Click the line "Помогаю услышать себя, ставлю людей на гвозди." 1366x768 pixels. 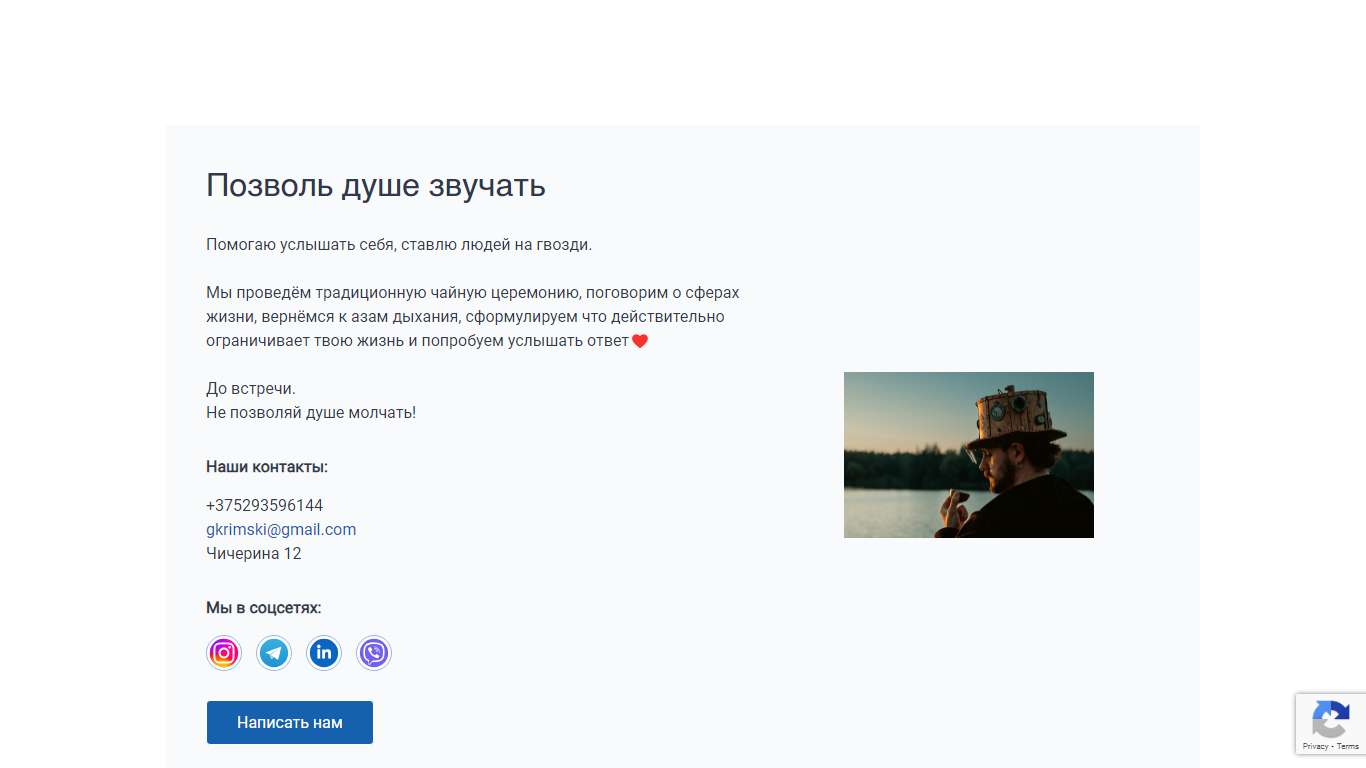[399, 244]
